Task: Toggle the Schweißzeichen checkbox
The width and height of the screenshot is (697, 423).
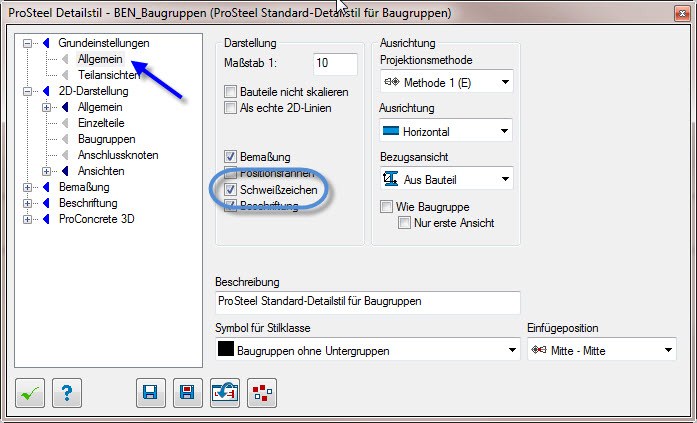Action: coord(230,190)
